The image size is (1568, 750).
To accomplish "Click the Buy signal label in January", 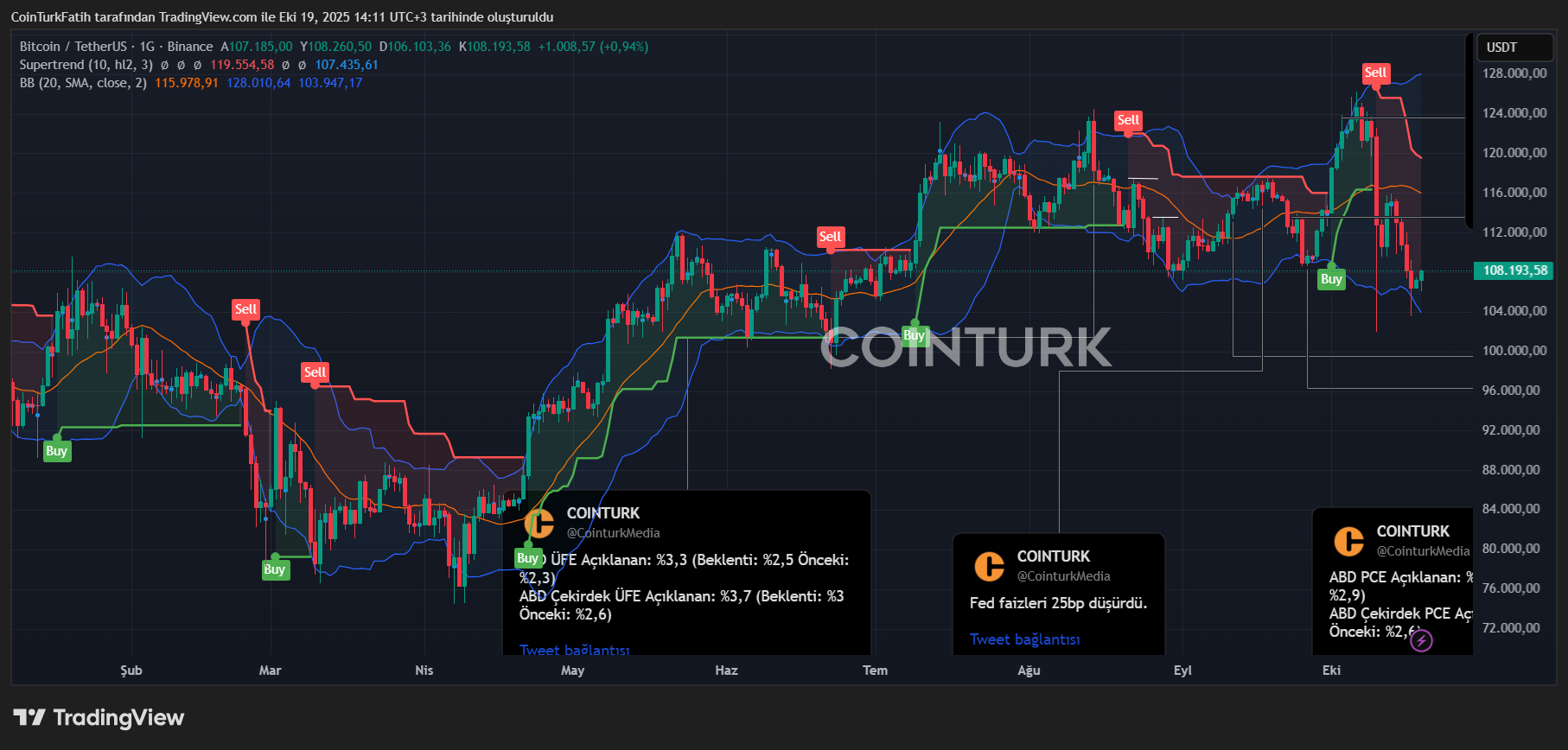I will (x=56, y=451).
